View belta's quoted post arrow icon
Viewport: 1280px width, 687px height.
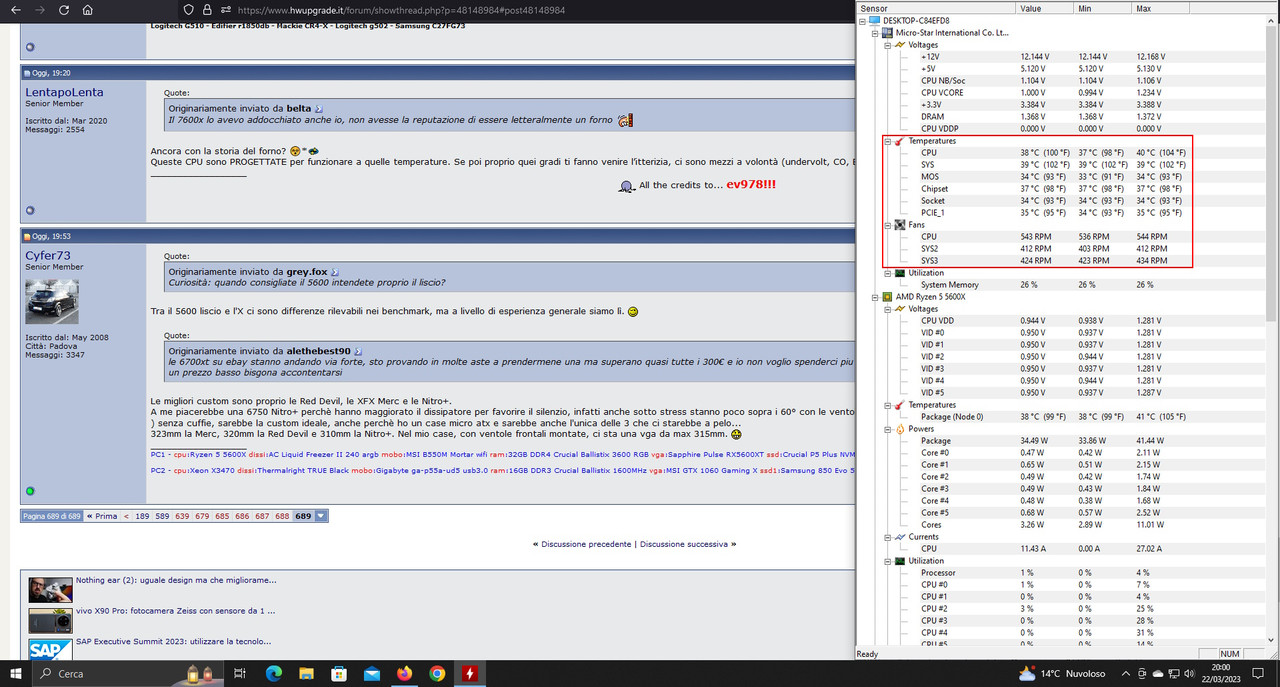[318, 107]
